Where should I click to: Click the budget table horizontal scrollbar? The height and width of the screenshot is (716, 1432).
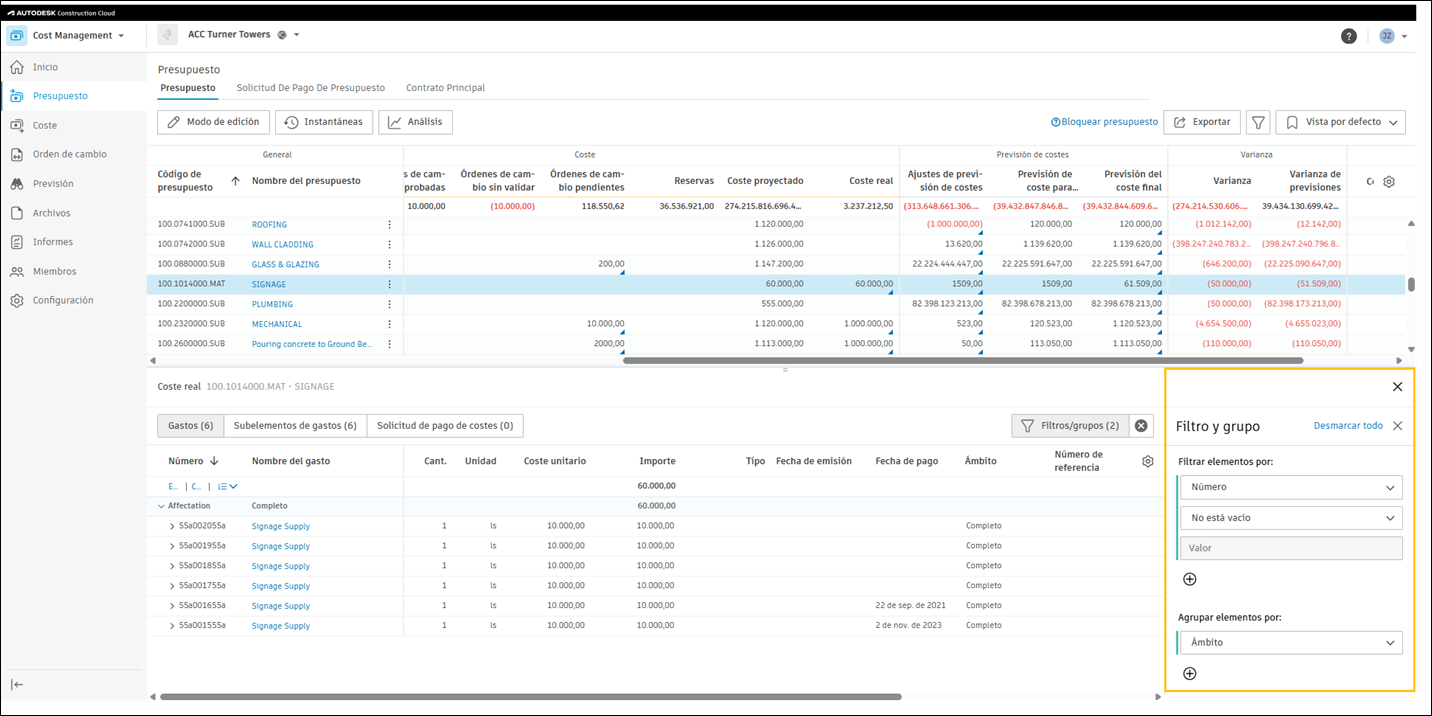click(x=962, y=360)
